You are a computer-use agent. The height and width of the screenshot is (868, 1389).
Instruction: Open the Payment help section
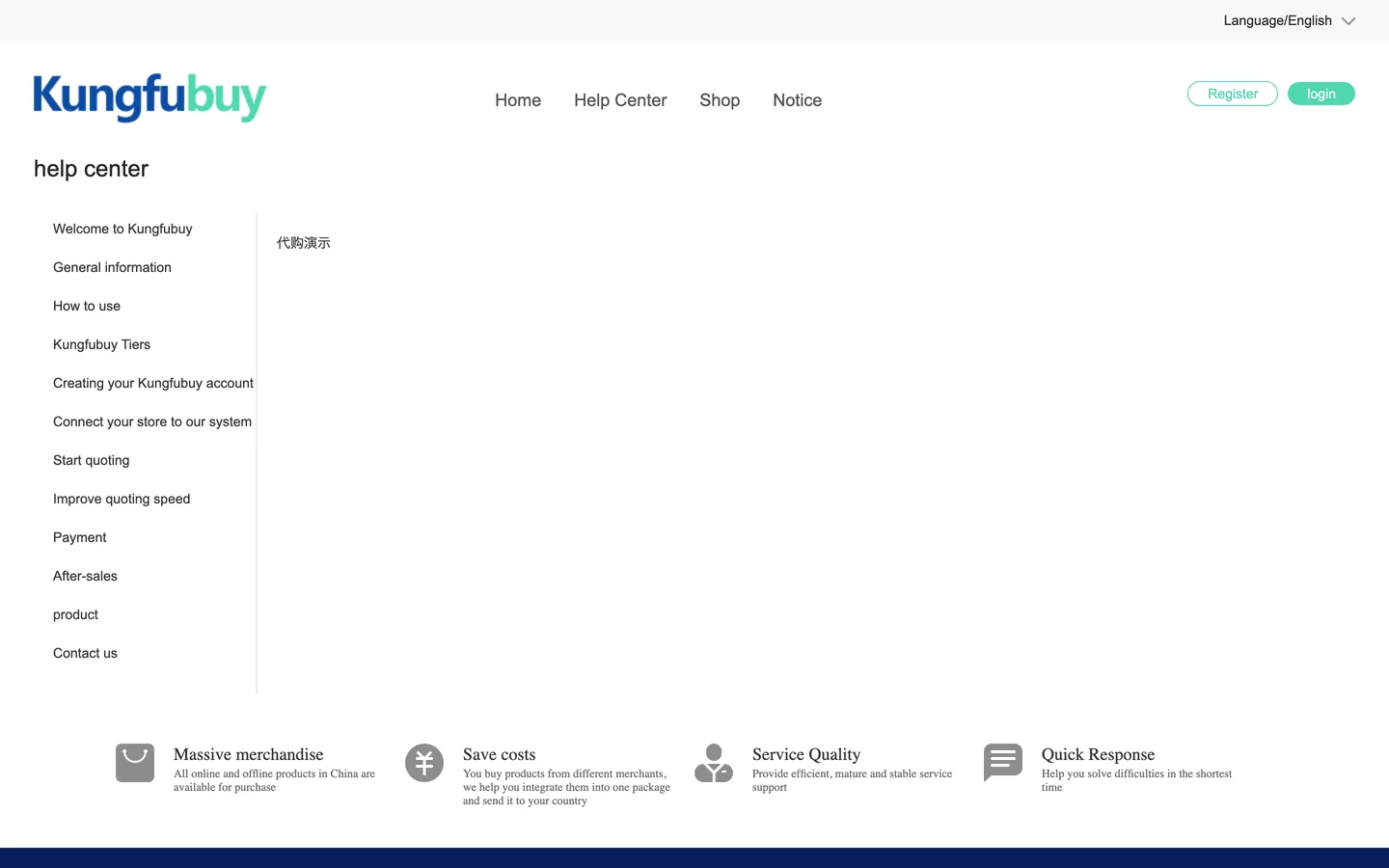[x=79, y=537]
